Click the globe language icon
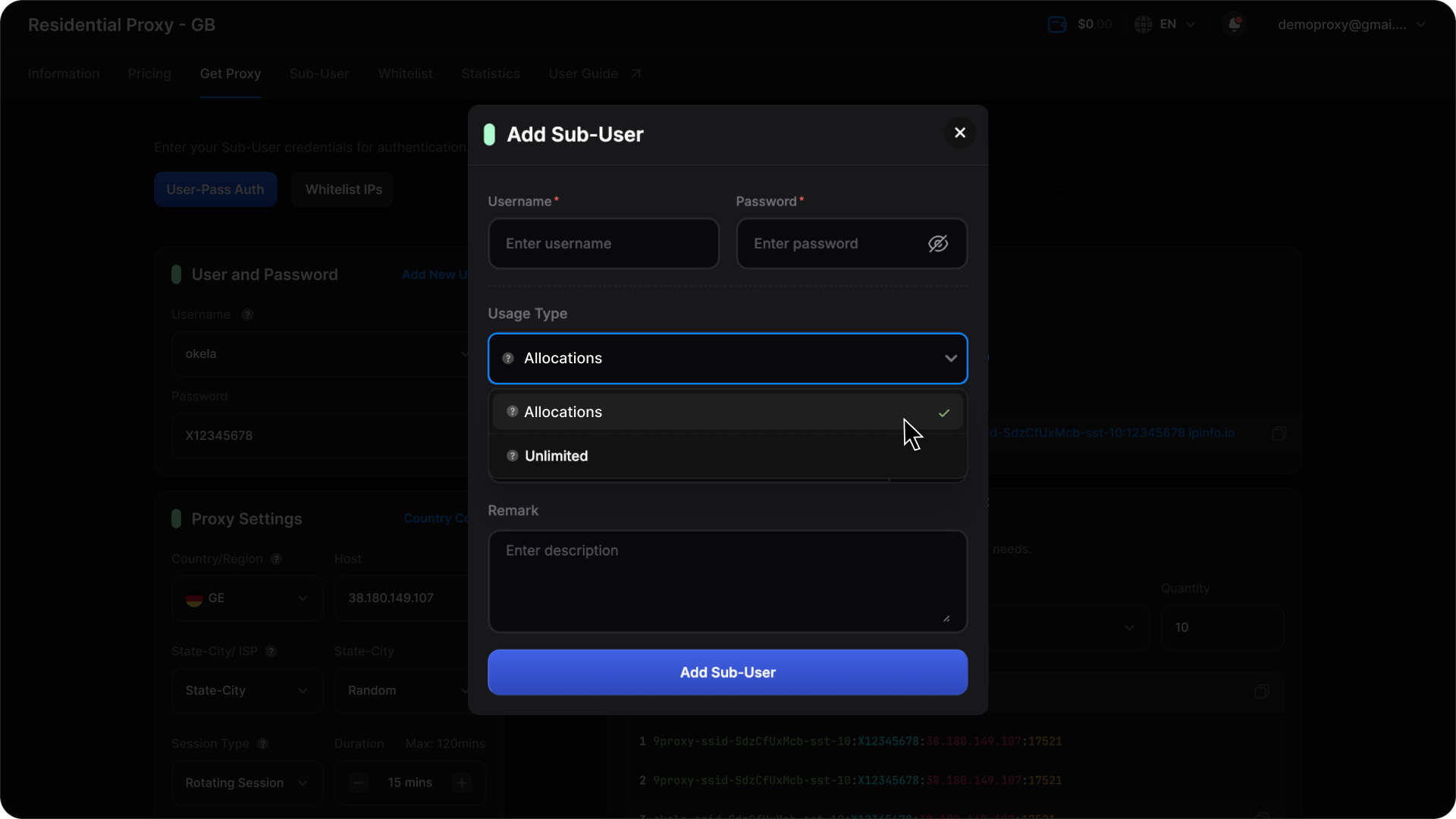 click(x=1144, y=24)
